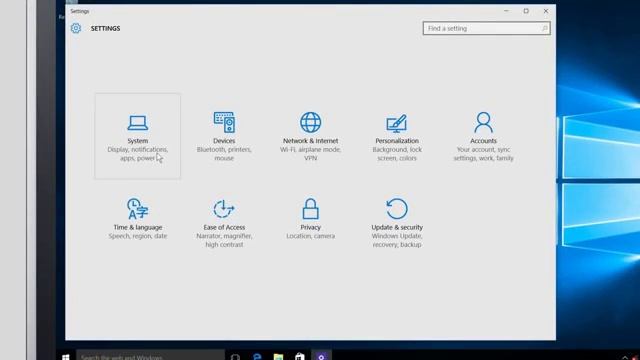Image resolution: width=640 pixels, height=360 pixels.
Task: Click 'Background, lock screen, colors' description
Action: click(x=397, y=154)
